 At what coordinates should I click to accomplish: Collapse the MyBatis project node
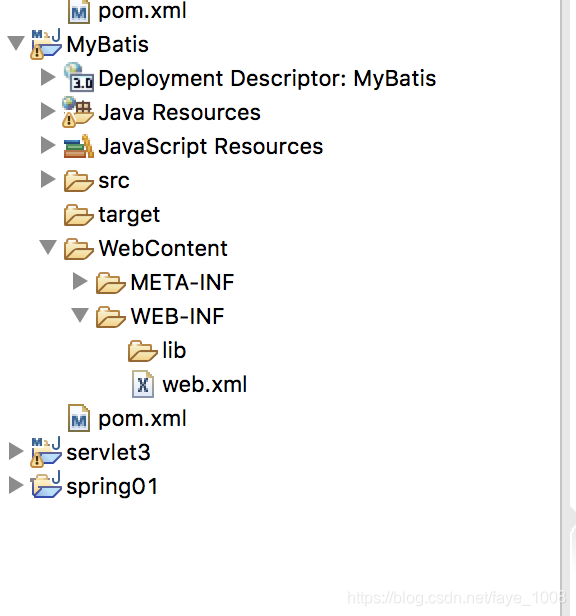pos(16,43)
